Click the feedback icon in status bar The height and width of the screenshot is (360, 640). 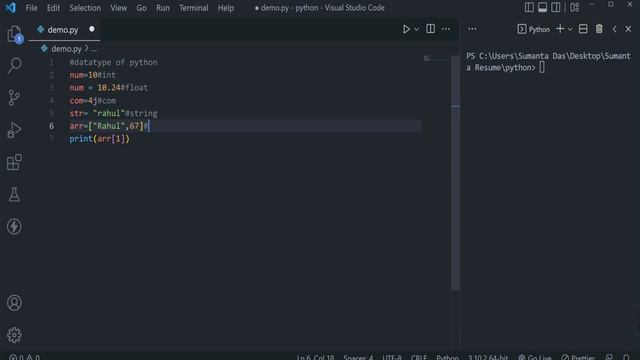609,357
